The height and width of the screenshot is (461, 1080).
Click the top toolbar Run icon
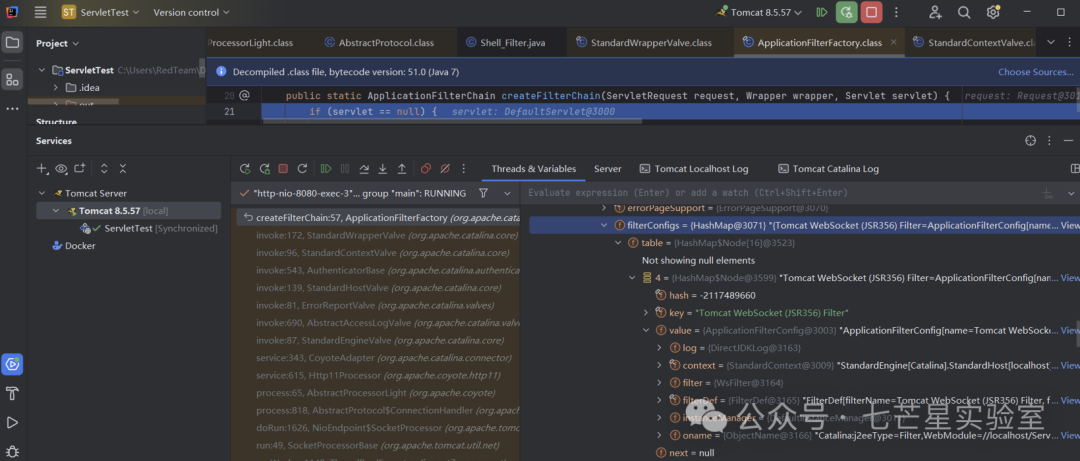[821, 12]
